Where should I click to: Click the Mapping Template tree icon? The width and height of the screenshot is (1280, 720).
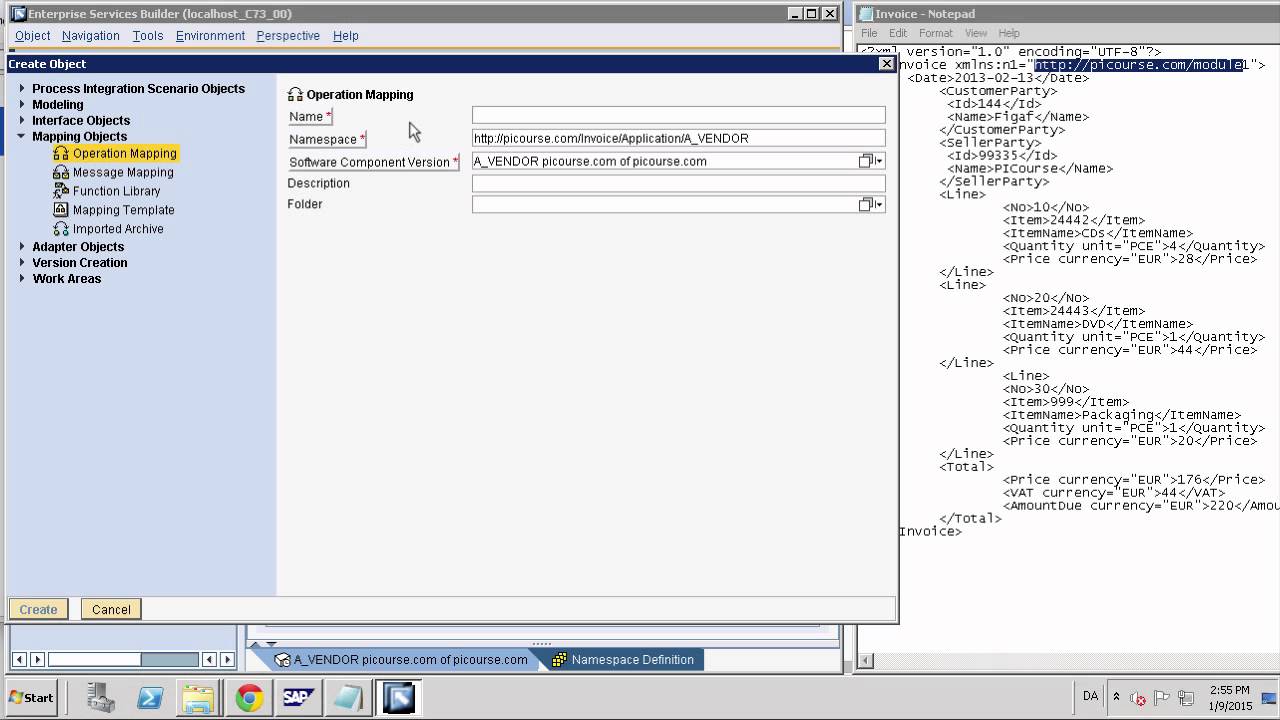pos(61,210)
